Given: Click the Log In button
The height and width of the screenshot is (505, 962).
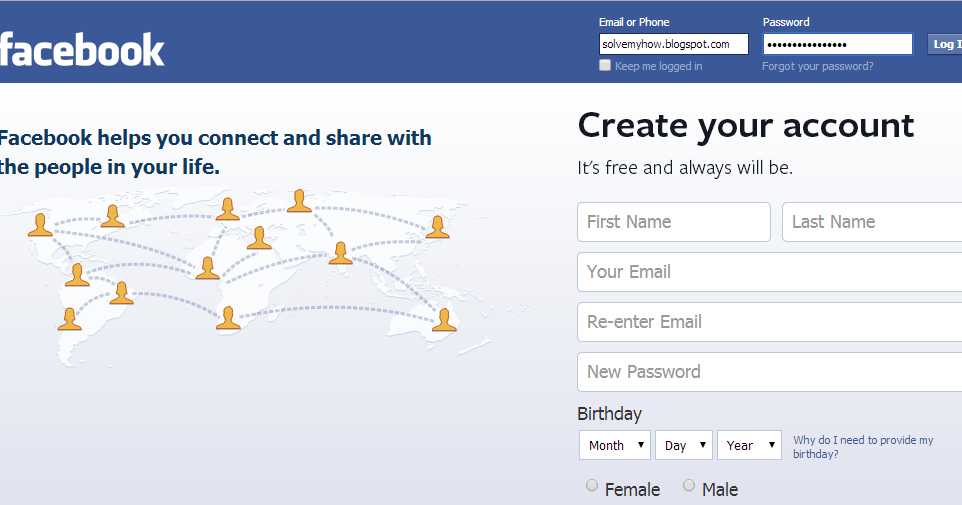Looking at the screenshot, I should [945, 44].
